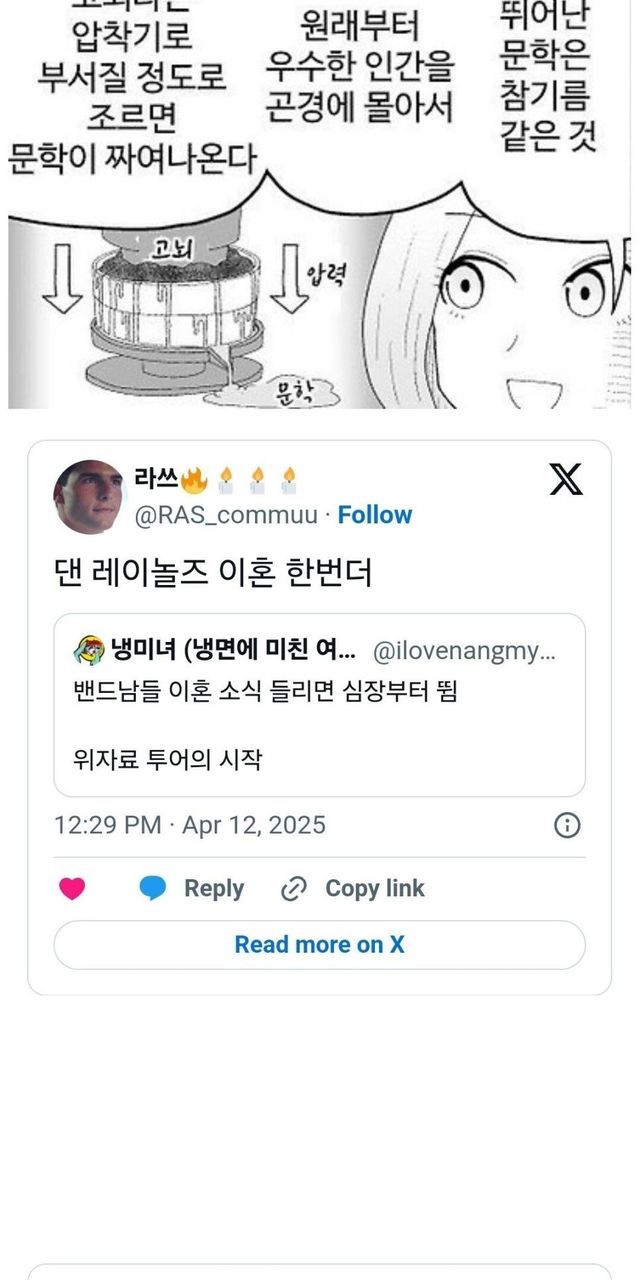640x1280 pixels.
Task: Click the display name 라쓰
Action: point(156,480)
